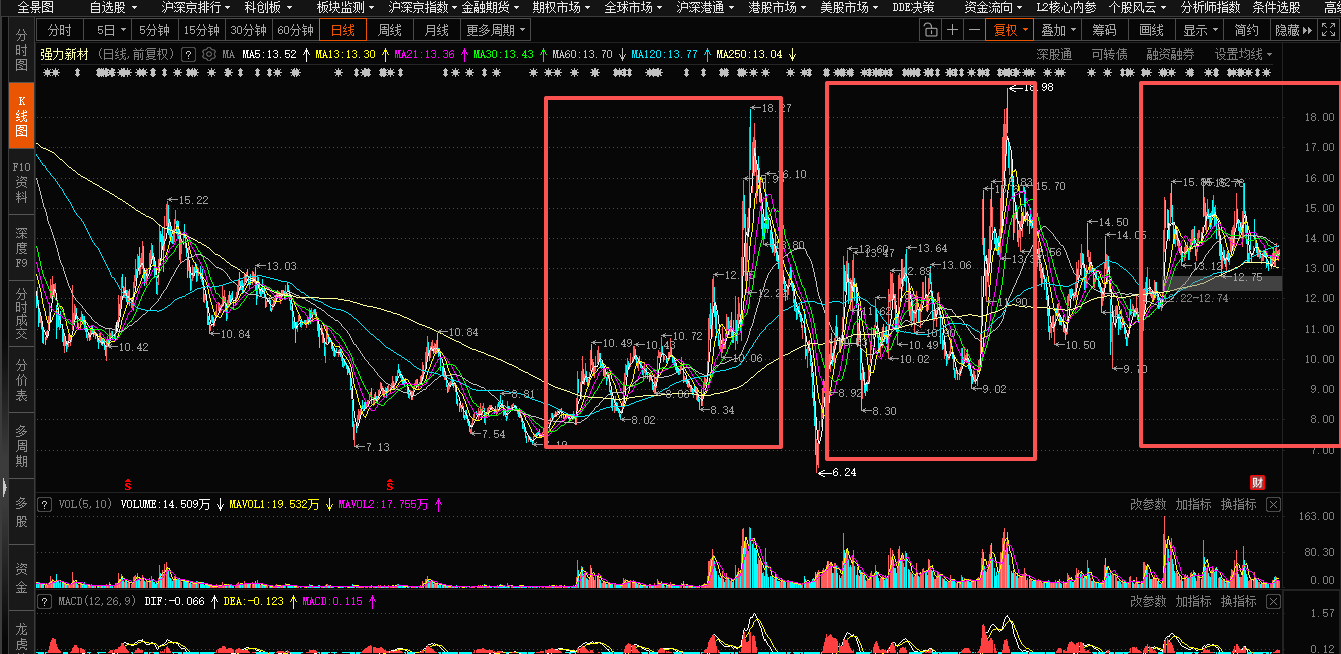Toggle the 简约 simple mode
Image resolution: width=1341 pixels, height=654 pixels.
1247,30
